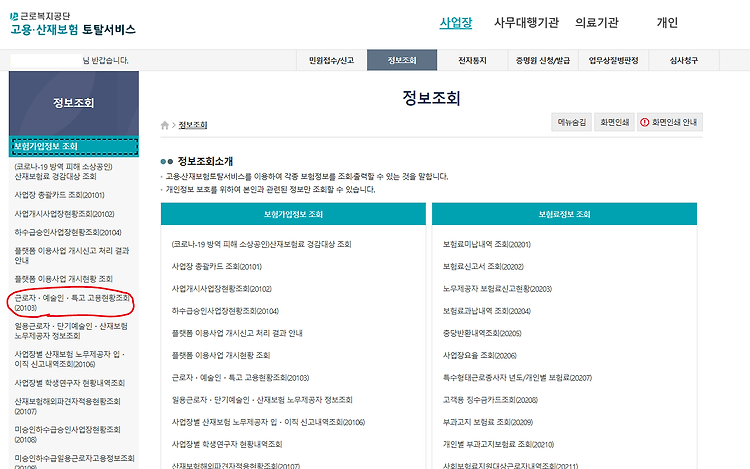
Task: Open 사업개시사업장현황조회(20102) in the sidebar
Action: pos(64,214)
